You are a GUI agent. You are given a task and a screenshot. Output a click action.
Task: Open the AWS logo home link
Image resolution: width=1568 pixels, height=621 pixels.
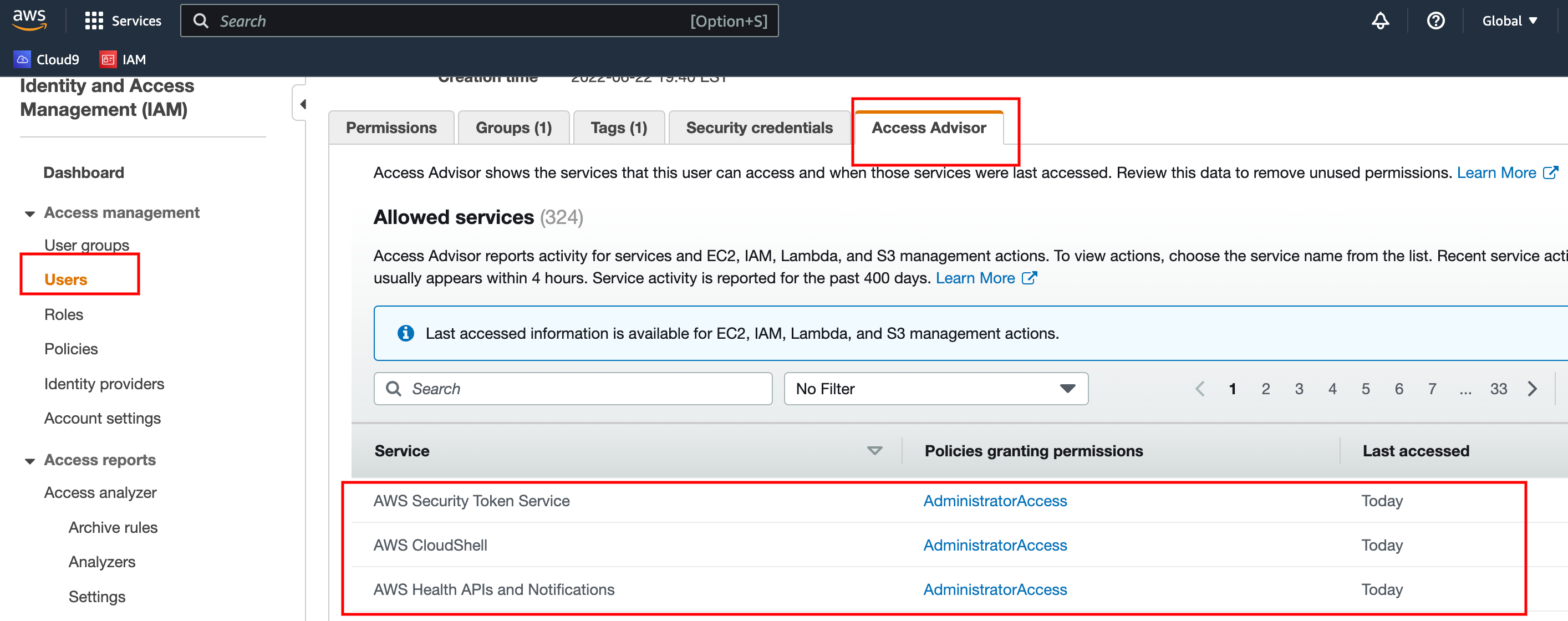point(29,19)
